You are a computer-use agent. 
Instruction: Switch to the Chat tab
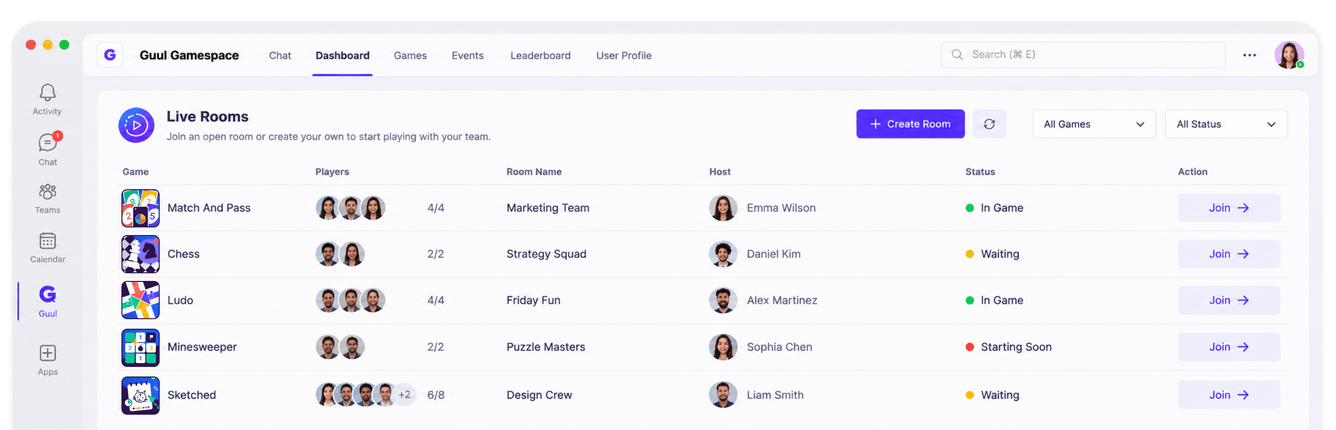(x=280, y=56)
